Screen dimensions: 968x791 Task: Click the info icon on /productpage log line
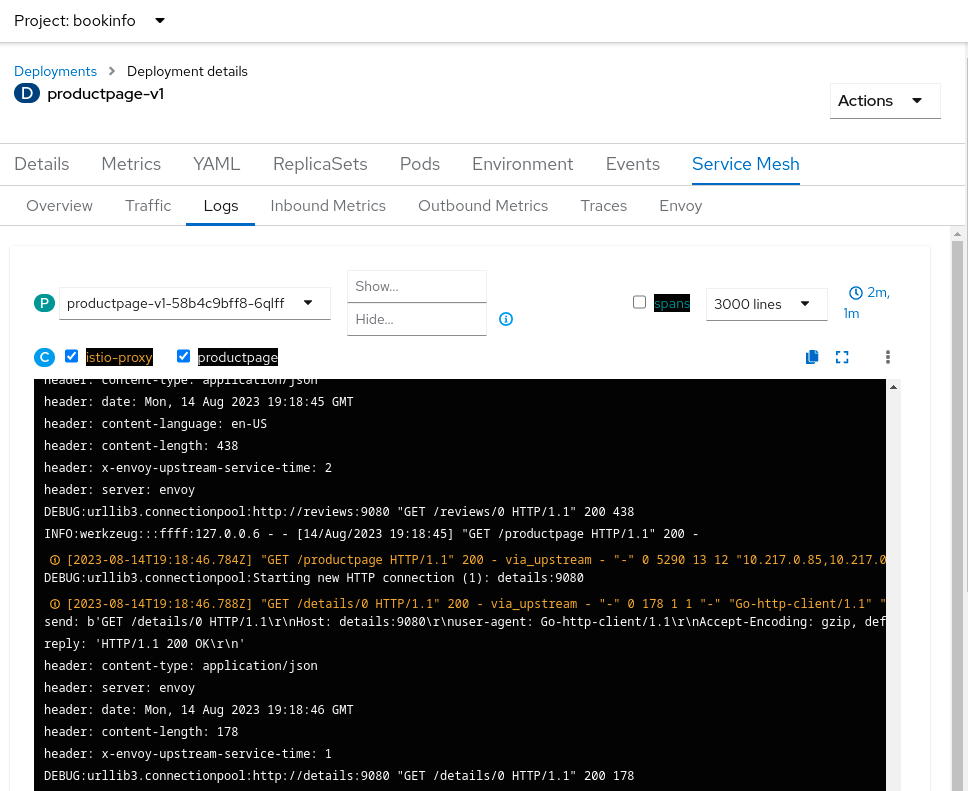coord(55,560)
